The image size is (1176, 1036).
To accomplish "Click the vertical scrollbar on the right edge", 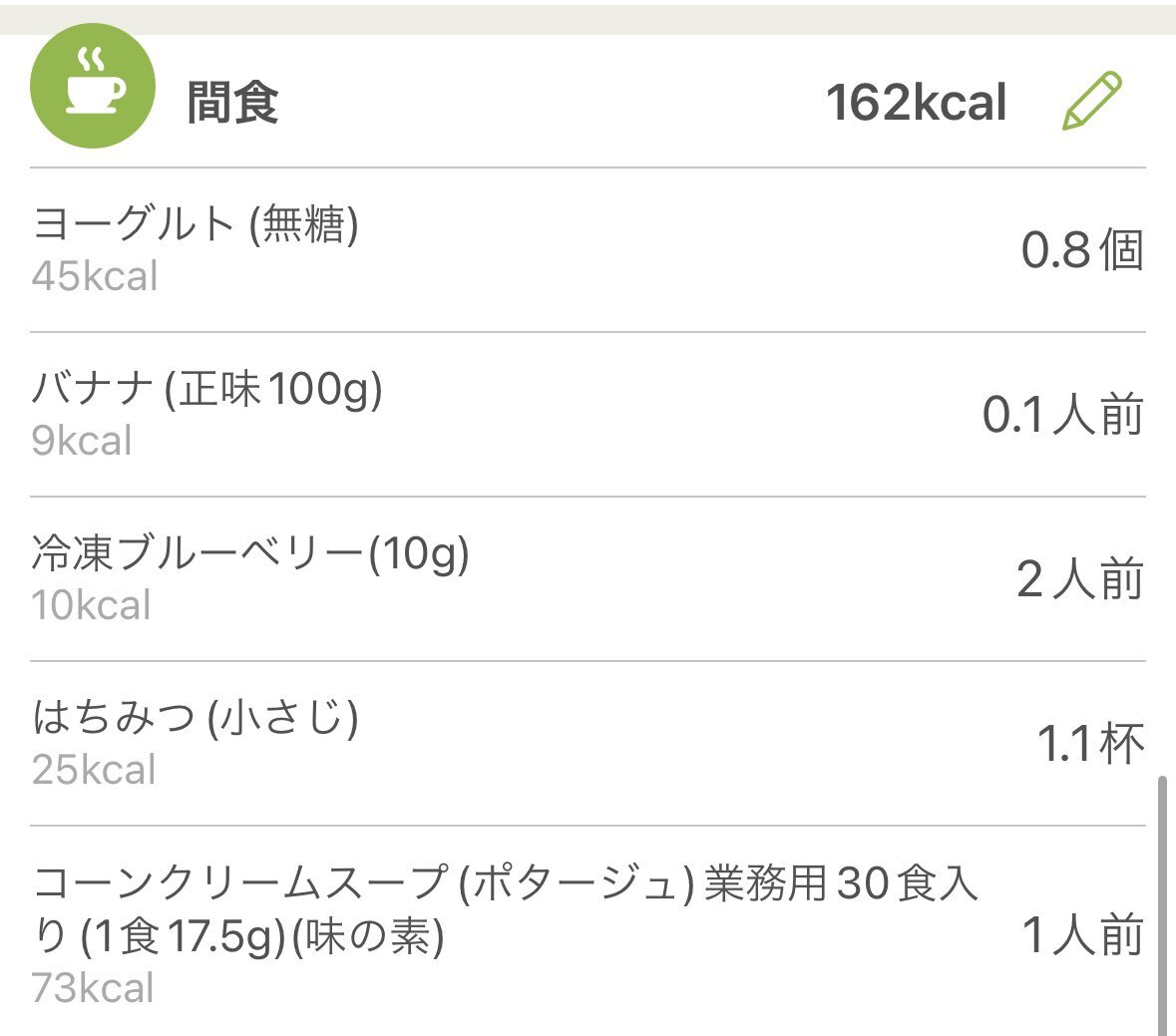I will pyautogui.click(x=1162, y=905).
